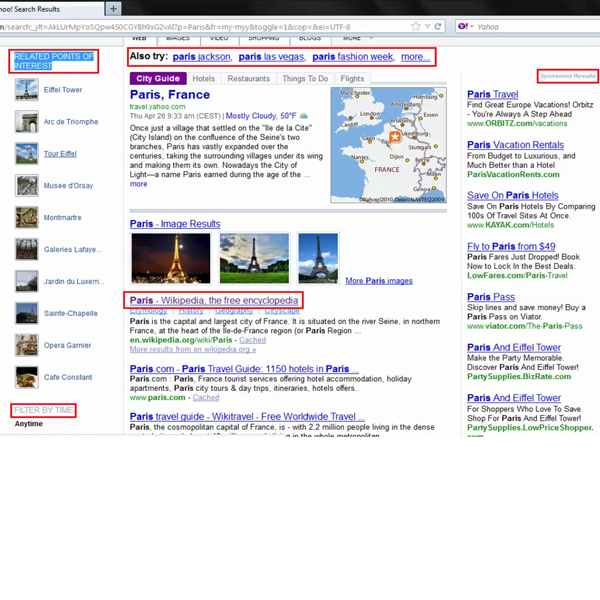Click the partly cloudy weather icon

point(303,116)
